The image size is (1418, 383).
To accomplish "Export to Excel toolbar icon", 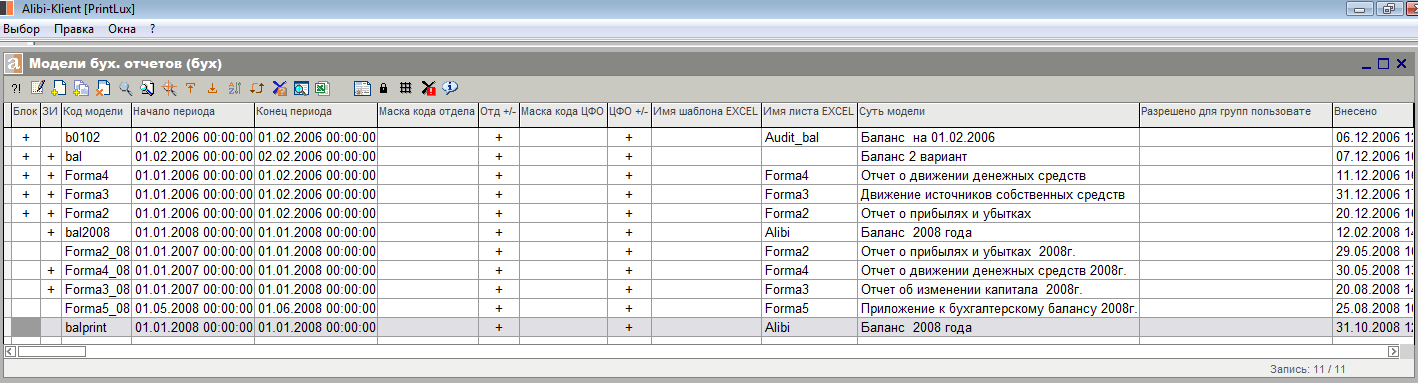I will [323, 88].
